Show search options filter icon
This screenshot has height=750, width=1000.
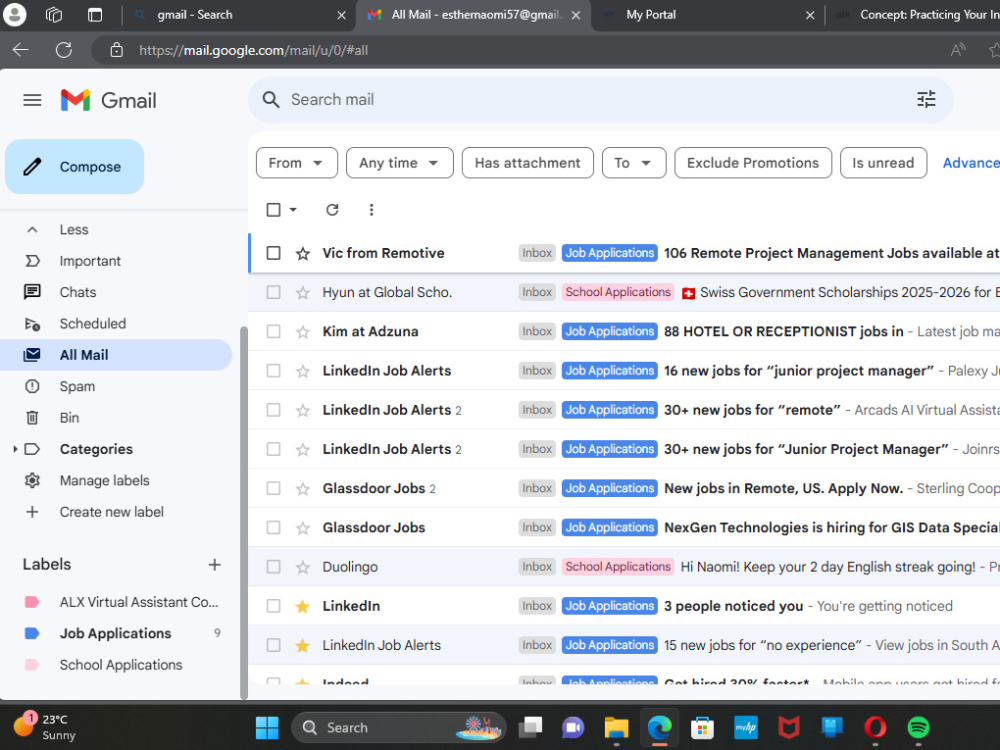[926, 99]
